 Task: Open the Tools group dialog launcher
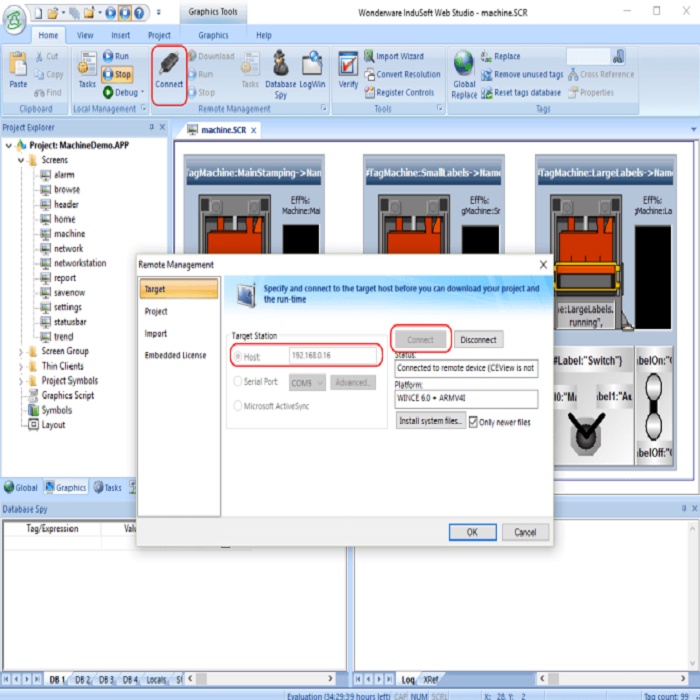[439, 108]
